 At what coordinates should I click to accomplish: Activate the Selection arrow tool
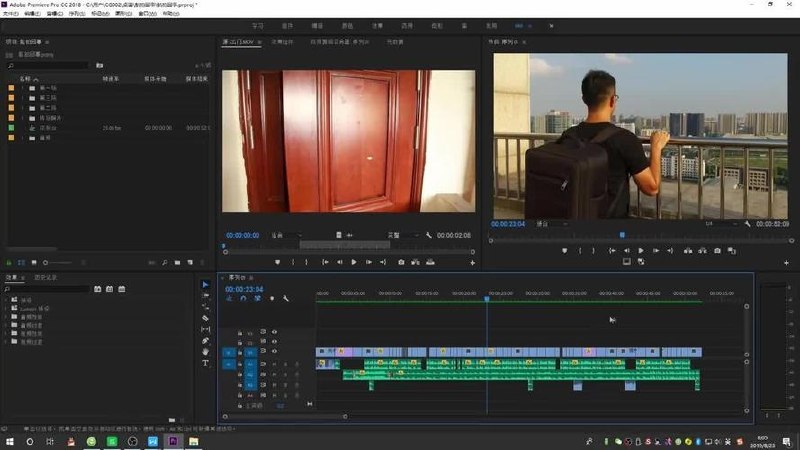click(205, 284)
